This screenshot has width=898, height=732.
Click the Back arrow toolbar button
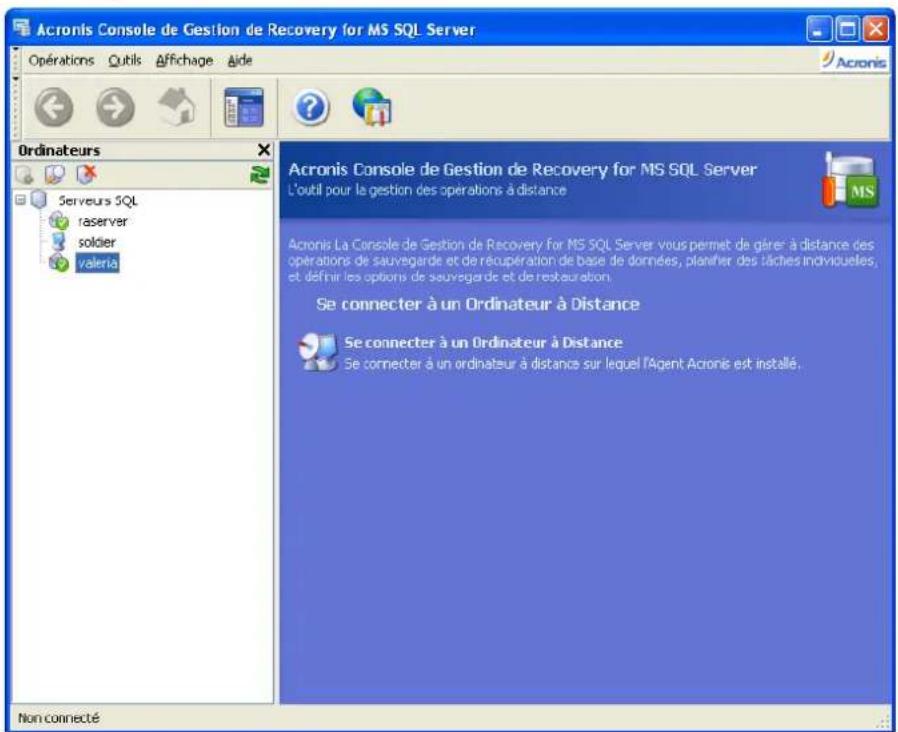[x=53, y=107]
